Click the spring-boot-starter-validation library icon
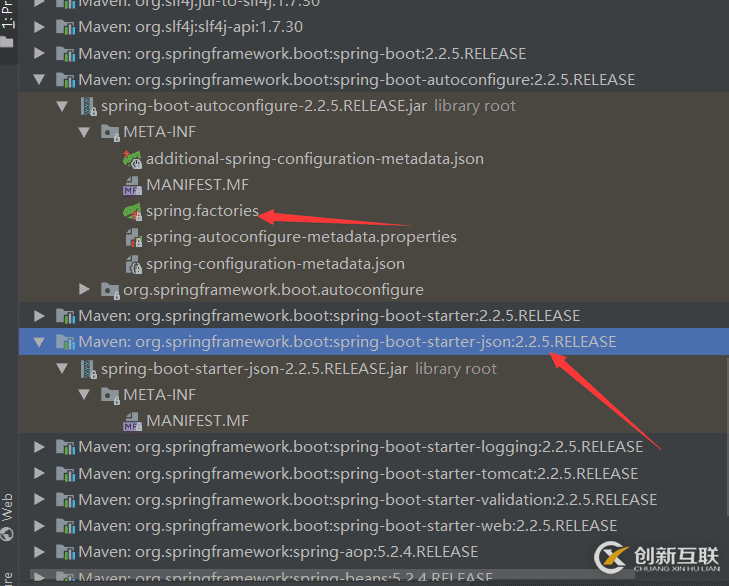The height and width of the screenshot is (586, 729). (66, 499)
